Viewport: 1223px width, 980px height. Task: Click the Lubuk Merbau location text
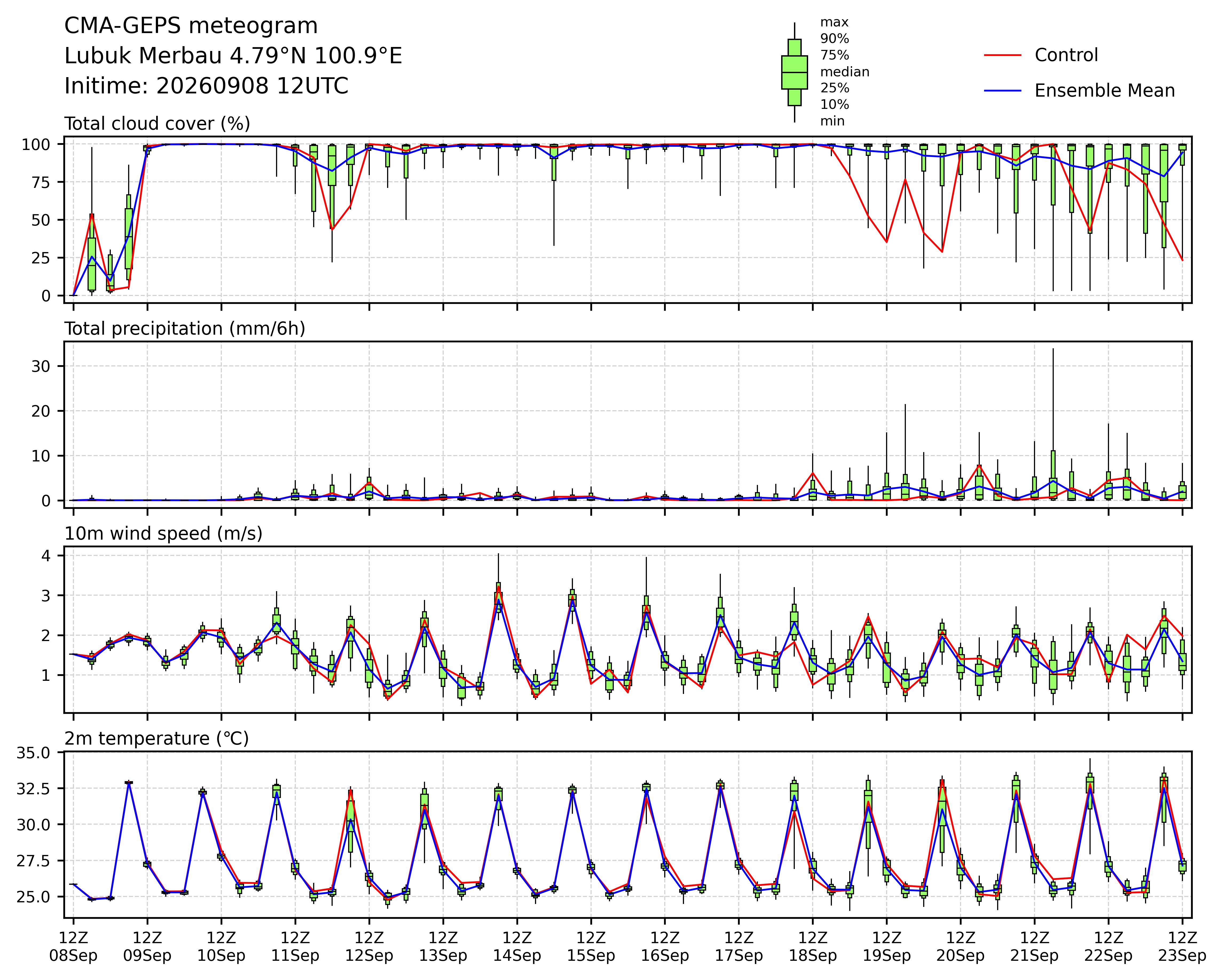(x=233, y=56)
